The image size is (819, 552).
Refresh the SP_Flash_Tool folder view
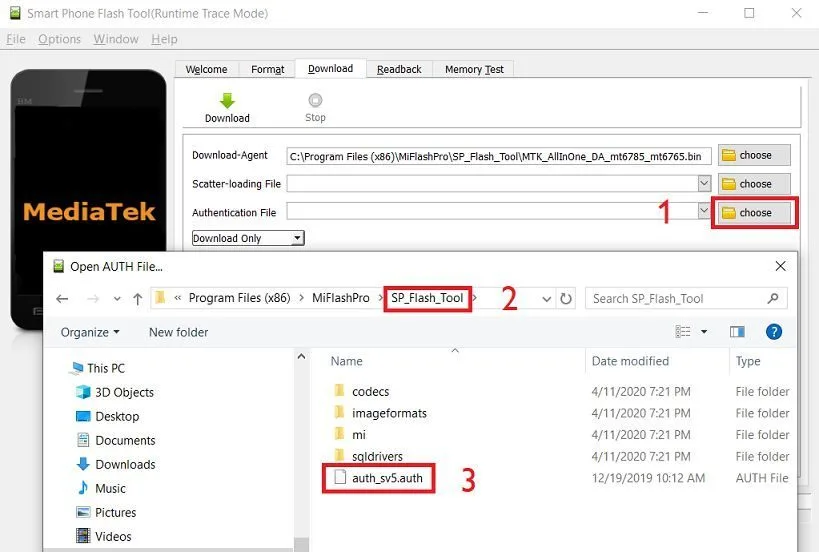pos(566,299)
